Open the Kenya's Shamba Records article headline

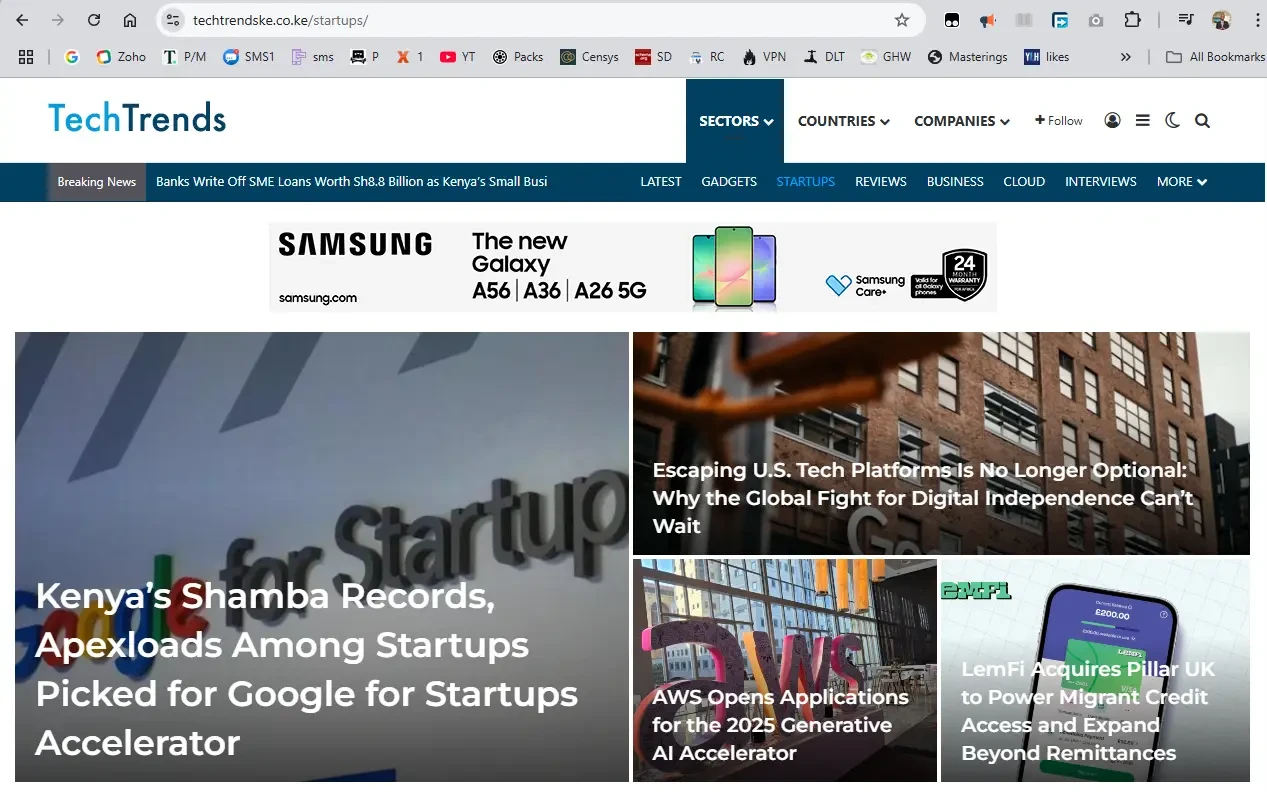[x=306, y=669]
